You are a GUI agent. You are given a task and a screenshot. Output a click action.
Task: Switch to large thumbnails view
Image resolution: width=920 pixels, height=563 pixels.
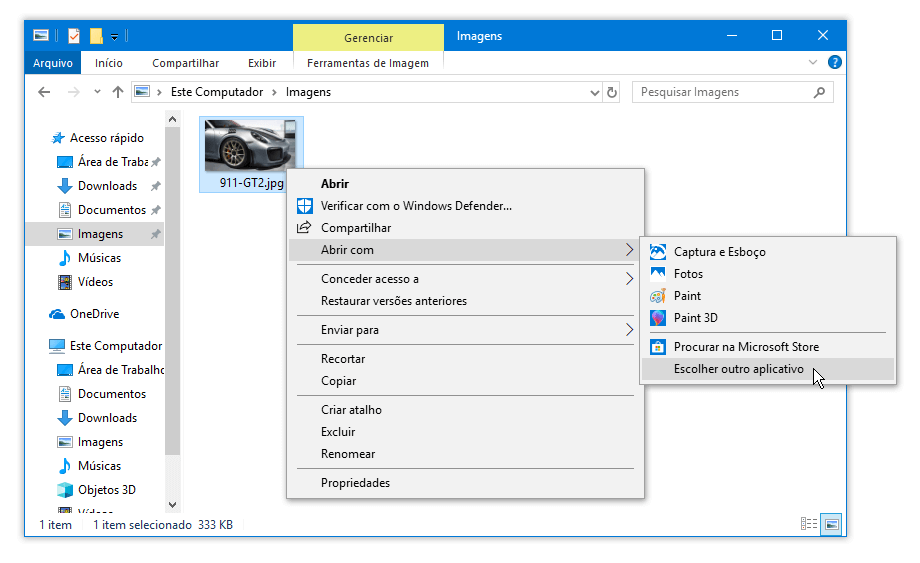point(830,524)
